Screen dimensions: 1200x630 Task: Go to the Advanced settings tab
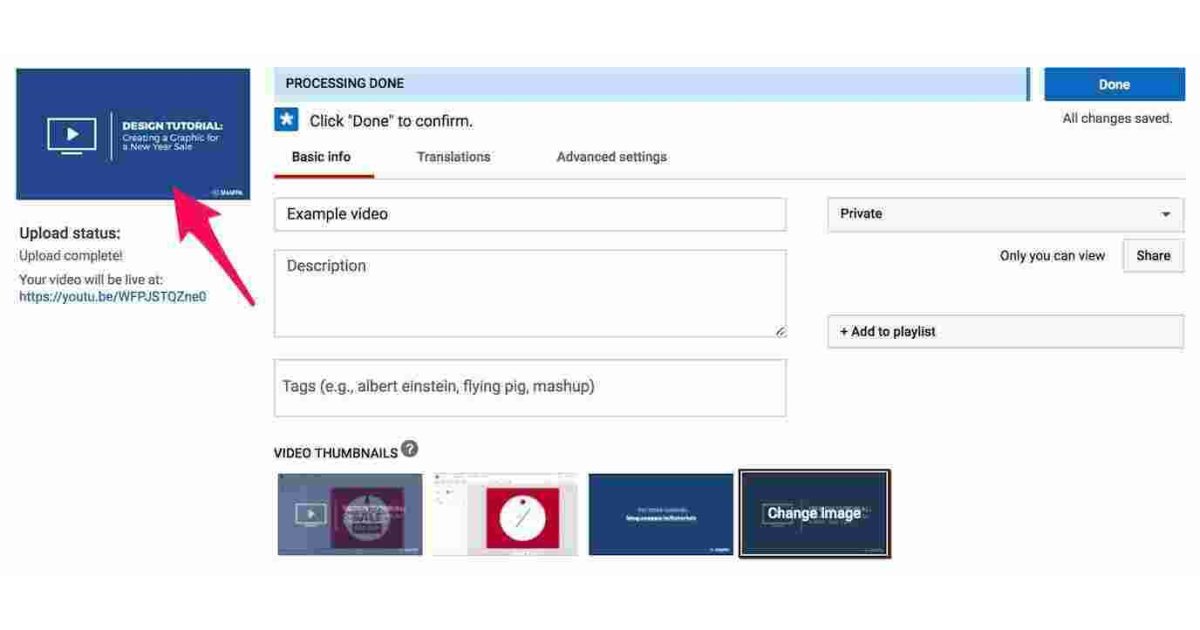[x=611, y=157]
